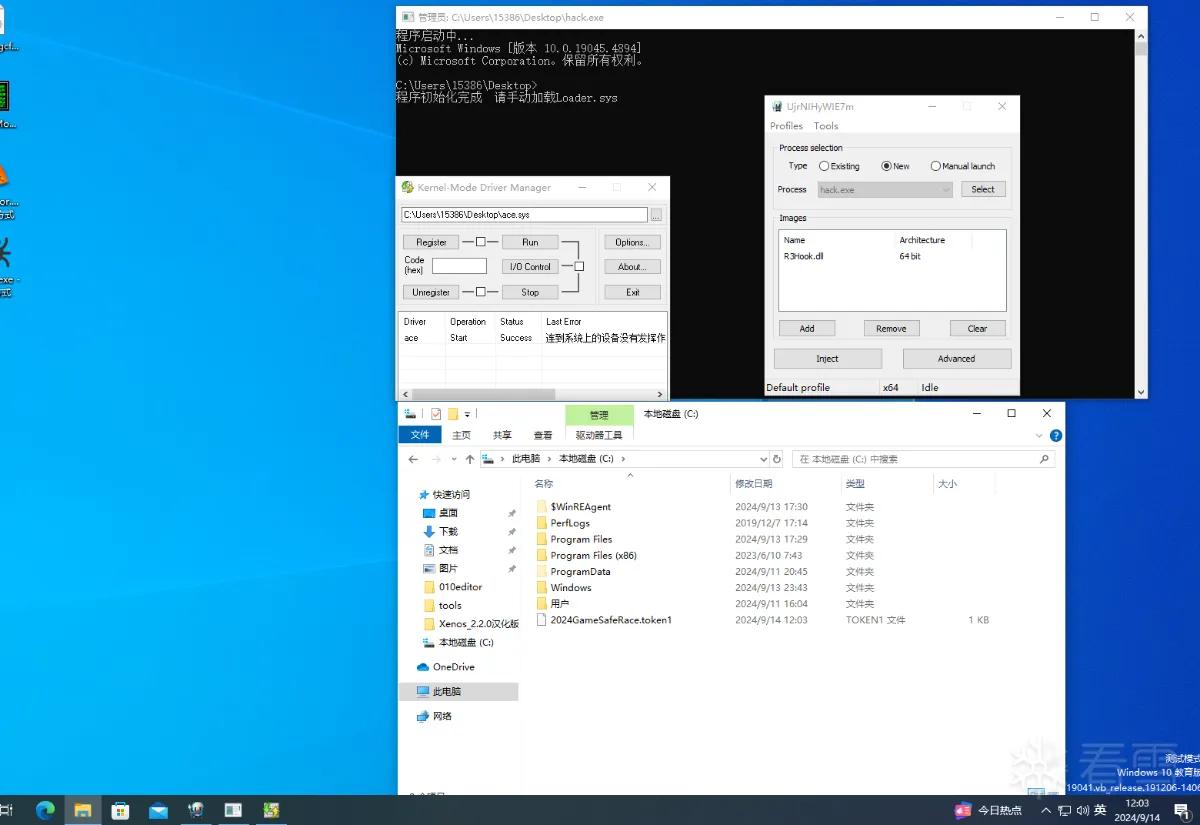Click the Code (hex) input field

[459, 266]
